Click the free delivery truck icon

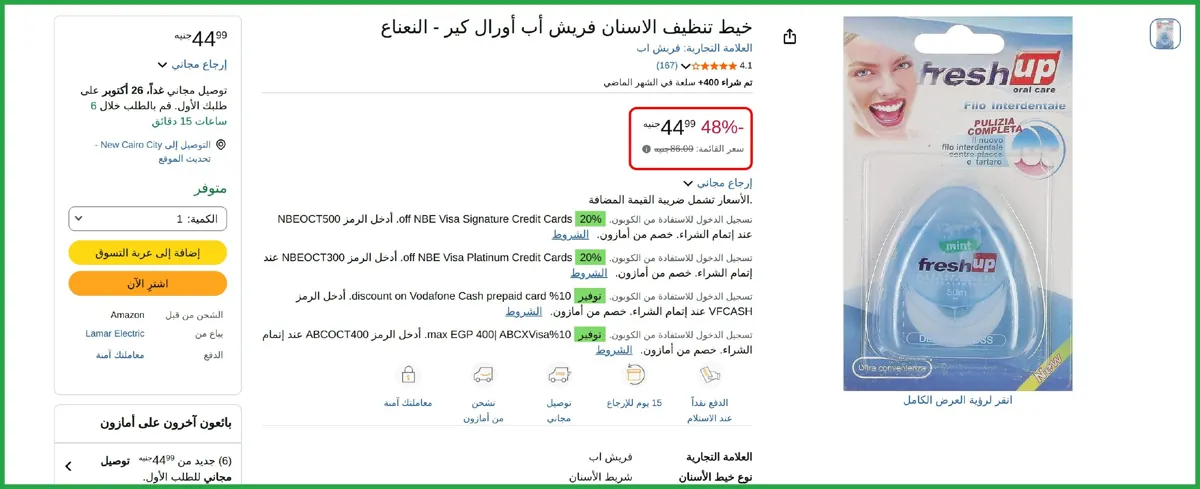[559, 375]
